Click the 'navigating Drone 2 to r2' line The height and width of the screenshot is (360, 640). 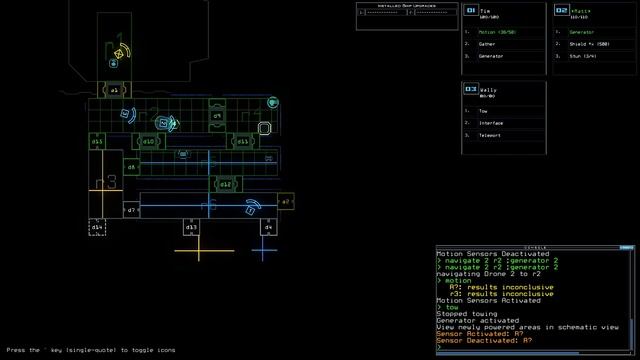[488, 274]
